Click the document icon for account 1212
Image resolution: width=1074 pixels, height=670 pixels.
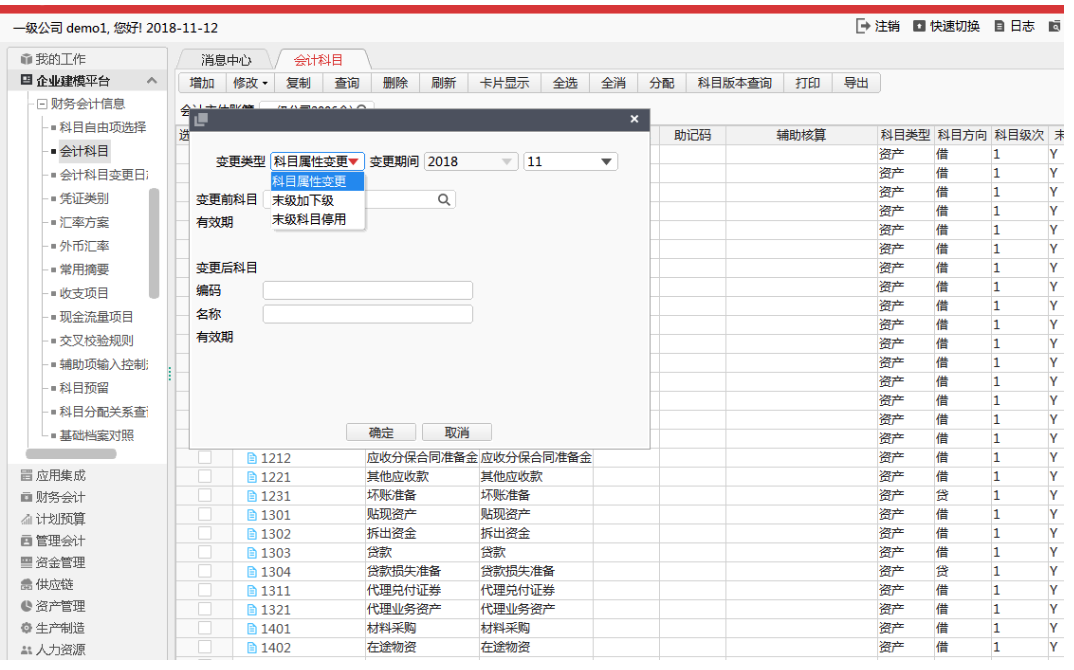tap(251, 458)
